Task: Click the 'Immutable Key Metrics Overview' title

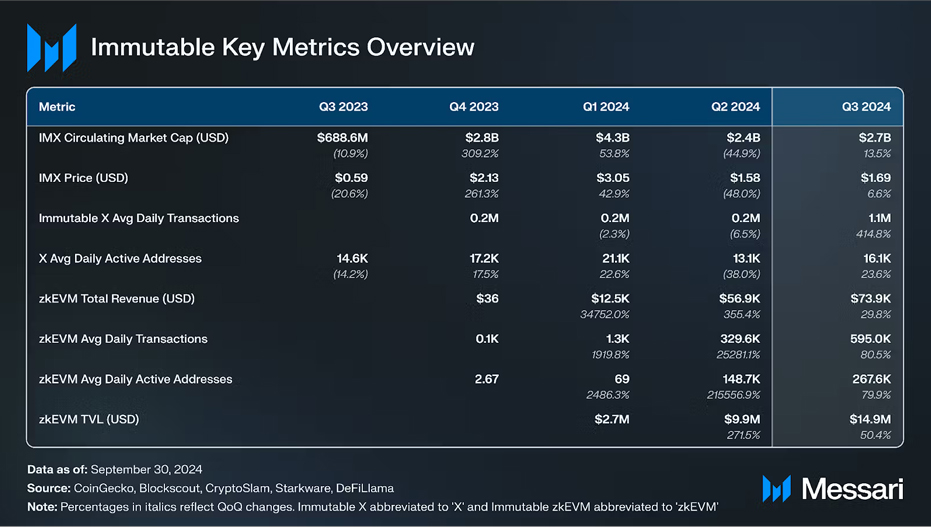Action: (x=283, y=47)
